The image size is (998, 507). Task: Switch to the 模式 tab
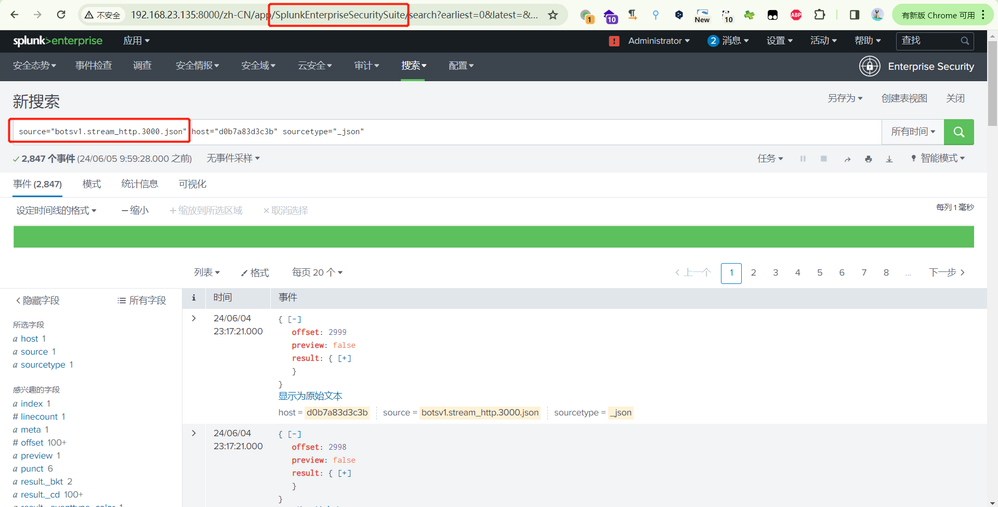point(92,184)
